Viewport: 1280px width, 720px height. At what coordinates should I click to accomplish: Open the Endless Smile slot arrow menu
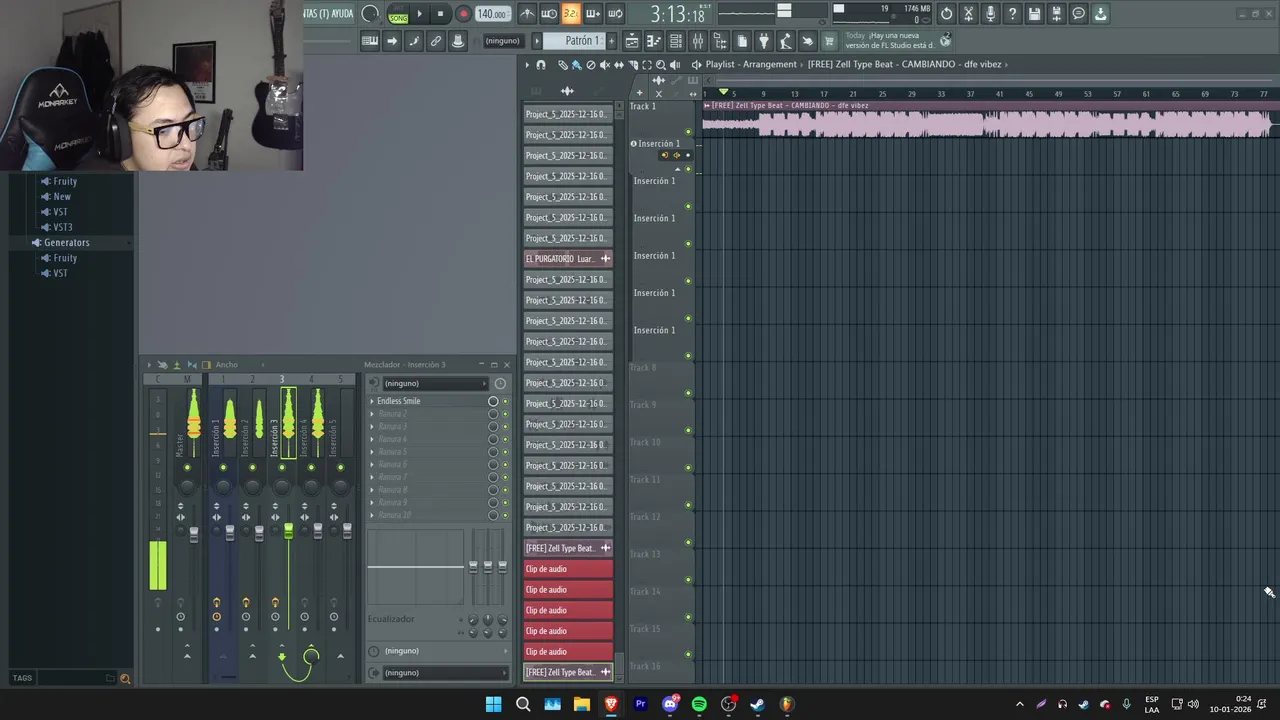[x=372, y=401]
